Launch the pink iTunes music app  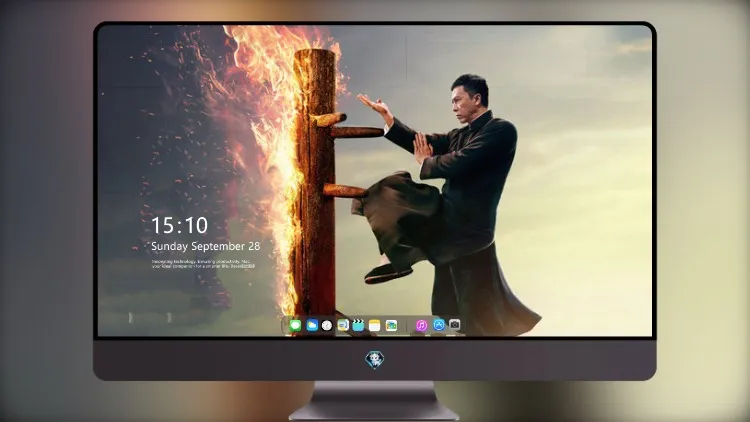421,325
